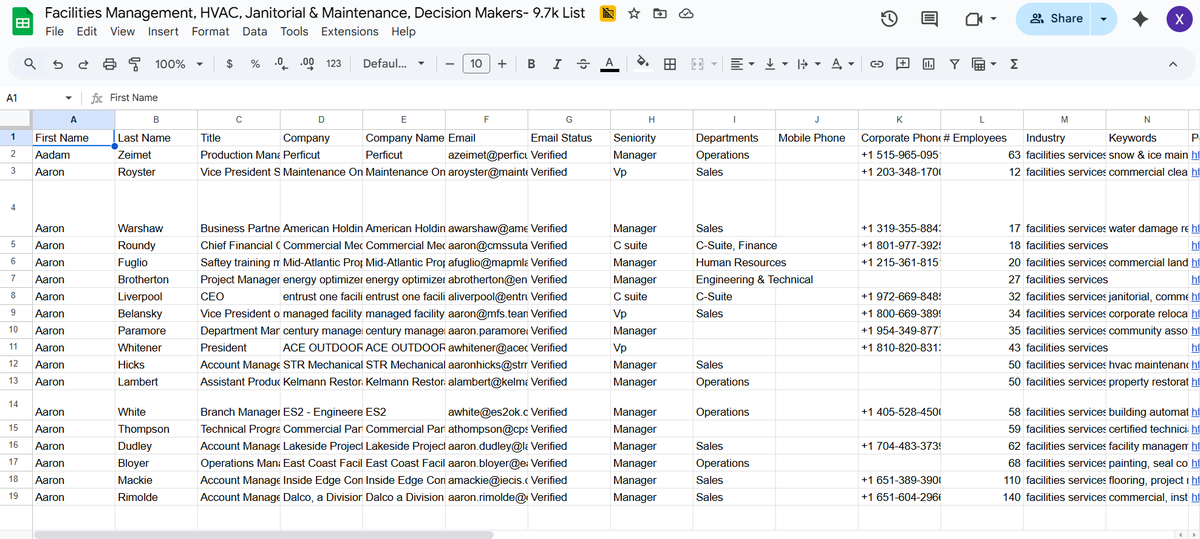Open the Edit menu
Image resolution: width=1200 pixels, height=539 pixels.
87,31
